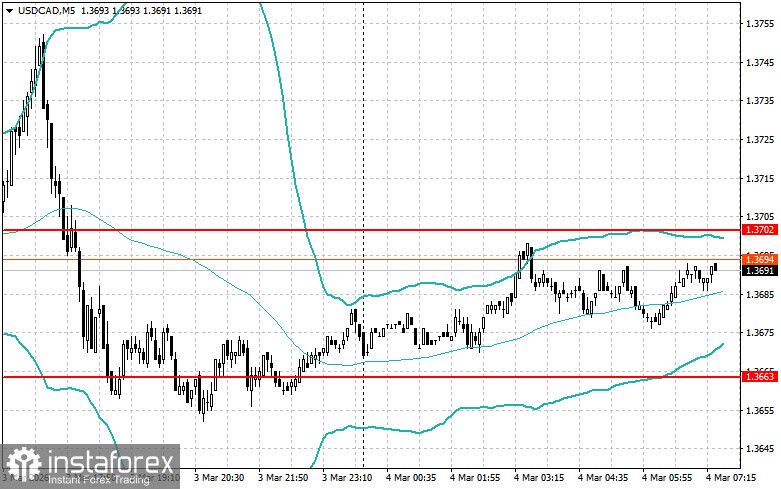The width and height of the screenshot is (781, 489).
Task: Click the 1.3715 price axis value
Action: 760,178
